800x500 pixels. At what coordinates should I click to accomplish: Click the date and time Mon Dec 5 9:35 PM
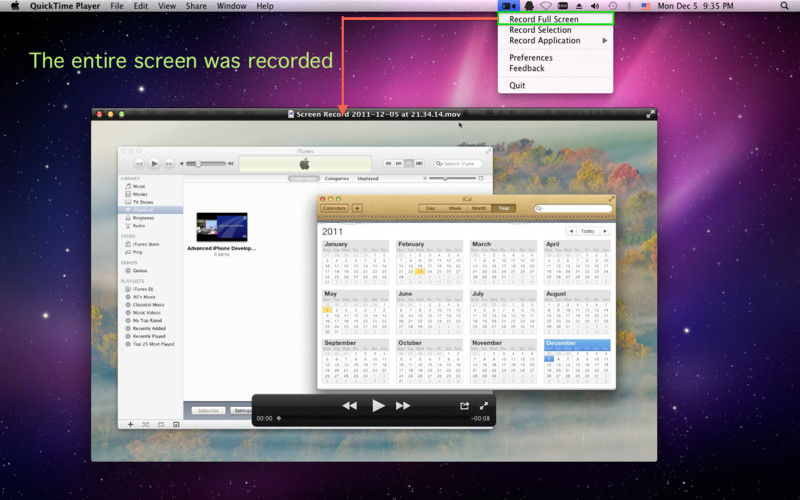point(695,6)
